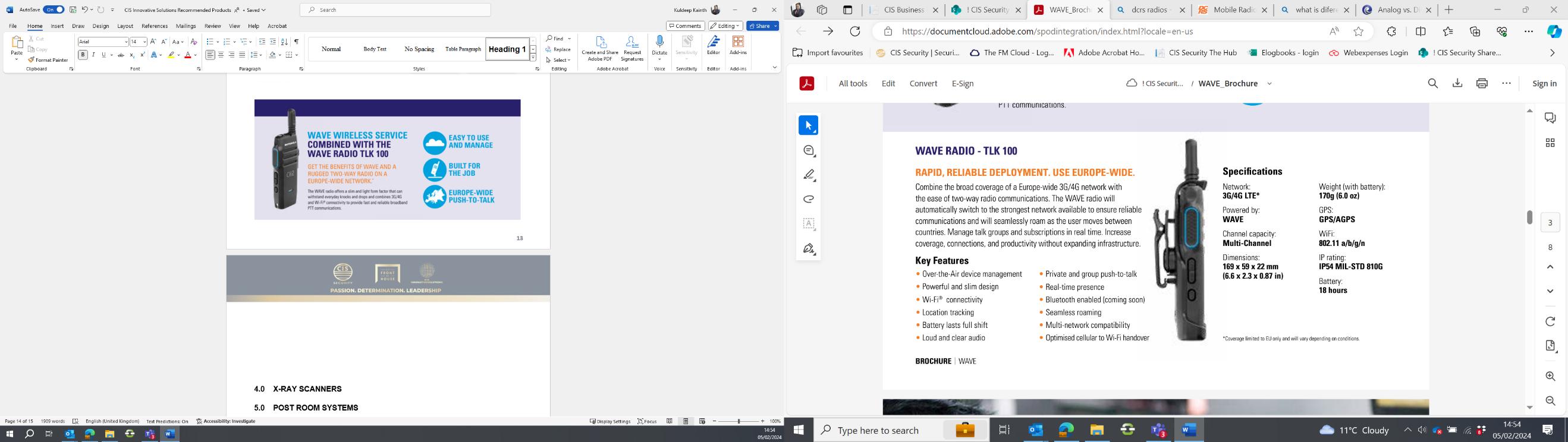Viewport: 1568px width, 442px height.
Task: Click Increase Font Size icon
Action: (x=153, y=42)
